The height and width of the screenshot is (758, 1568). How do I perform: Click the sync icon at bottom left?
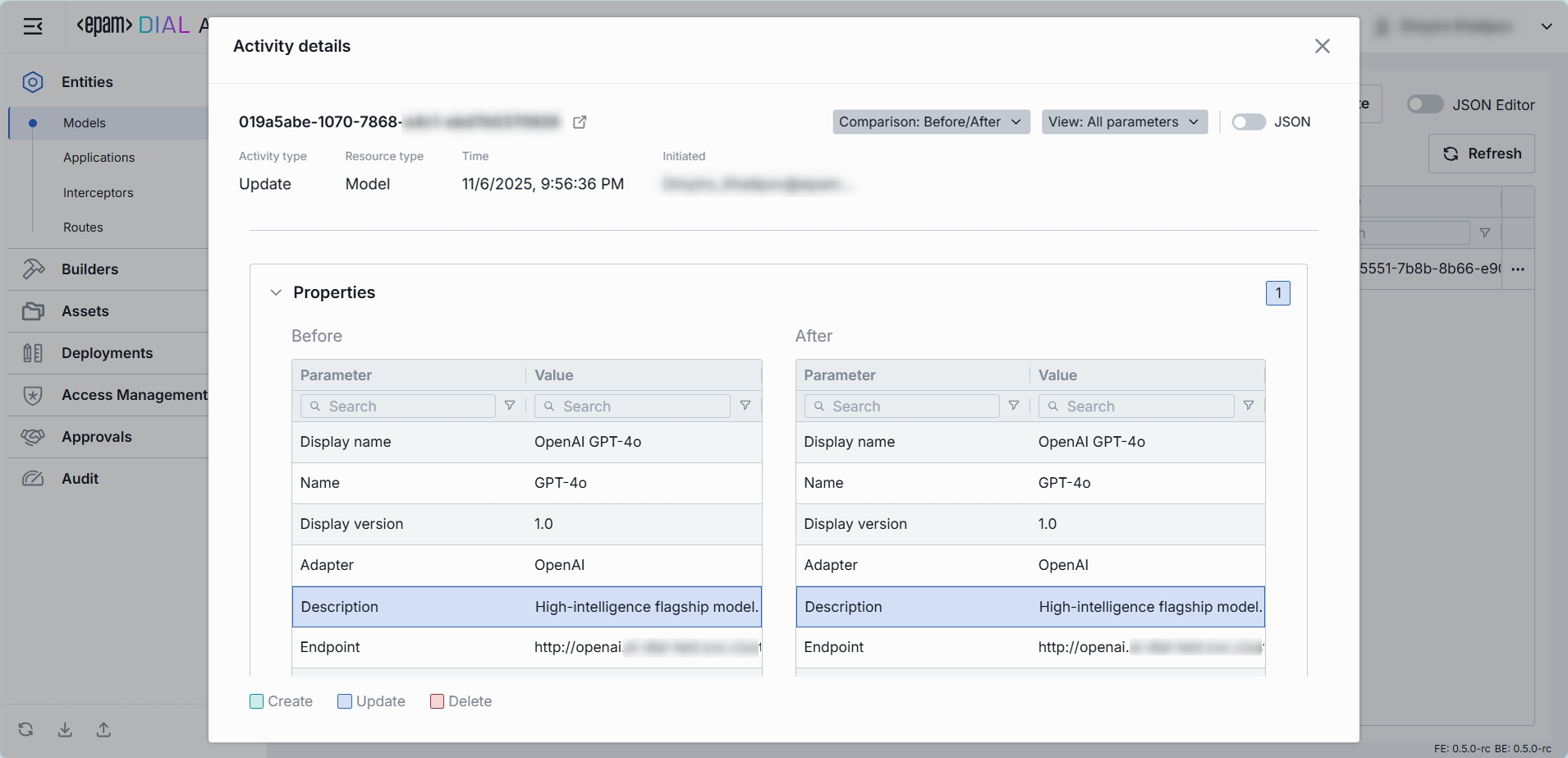tap(26, 729)
